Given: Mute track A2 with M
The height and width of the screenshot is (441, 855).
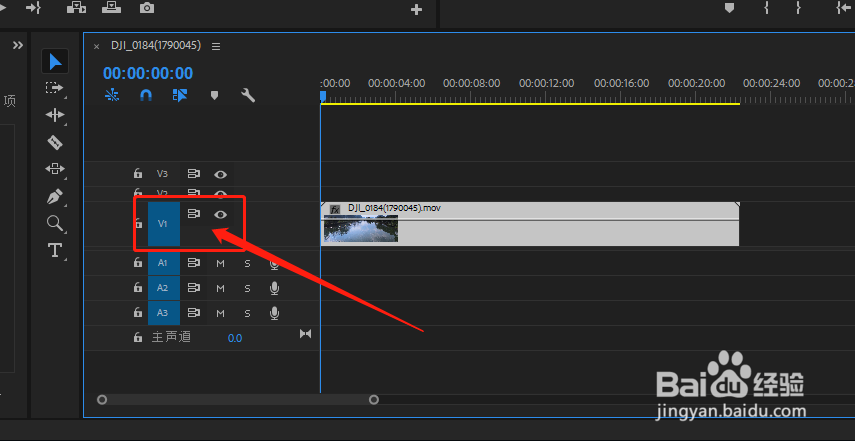Looking at the screenshot, I should (x=220, y=288).
